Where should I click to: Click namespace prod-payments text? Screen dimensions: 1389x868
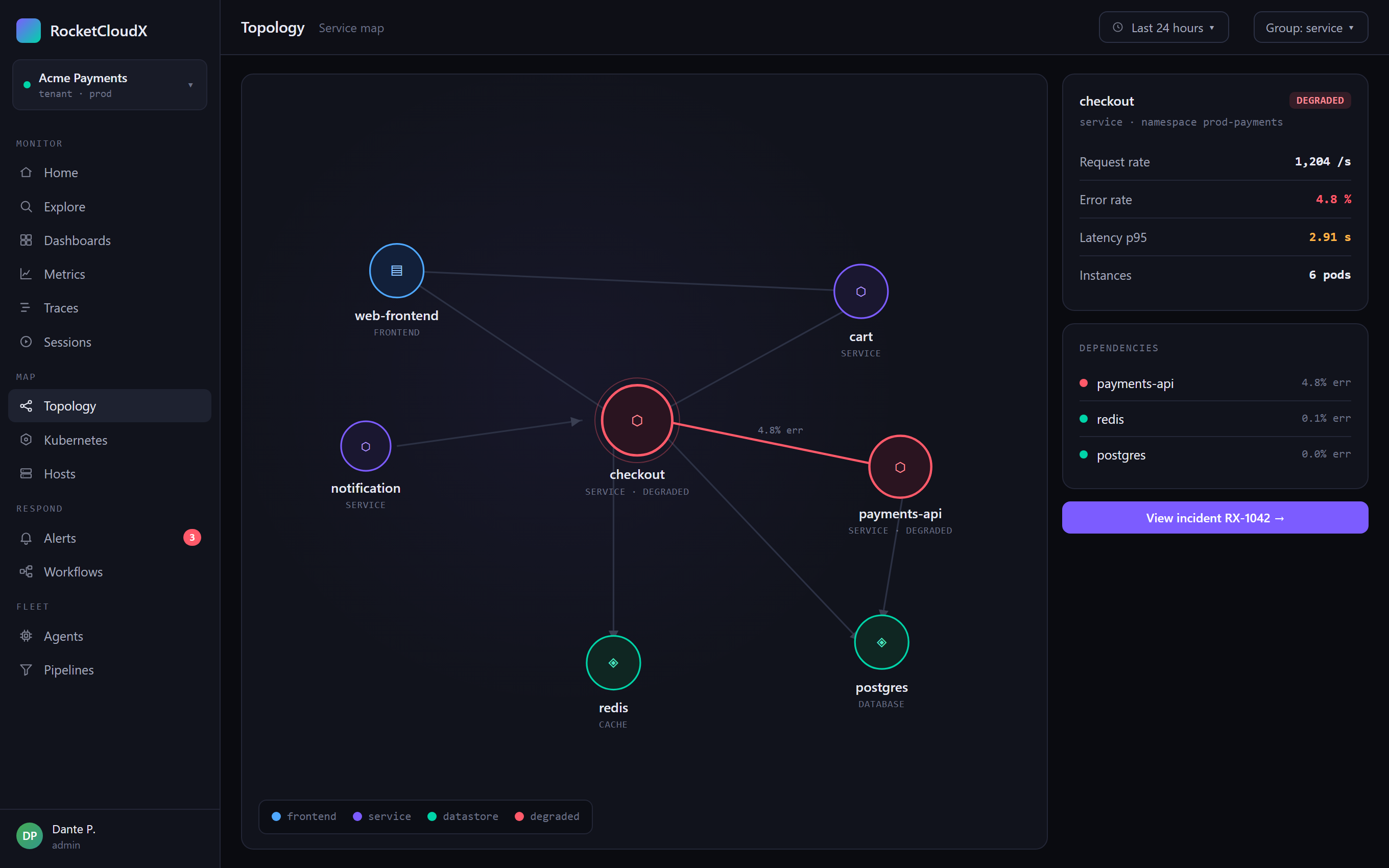[1211, 122]
